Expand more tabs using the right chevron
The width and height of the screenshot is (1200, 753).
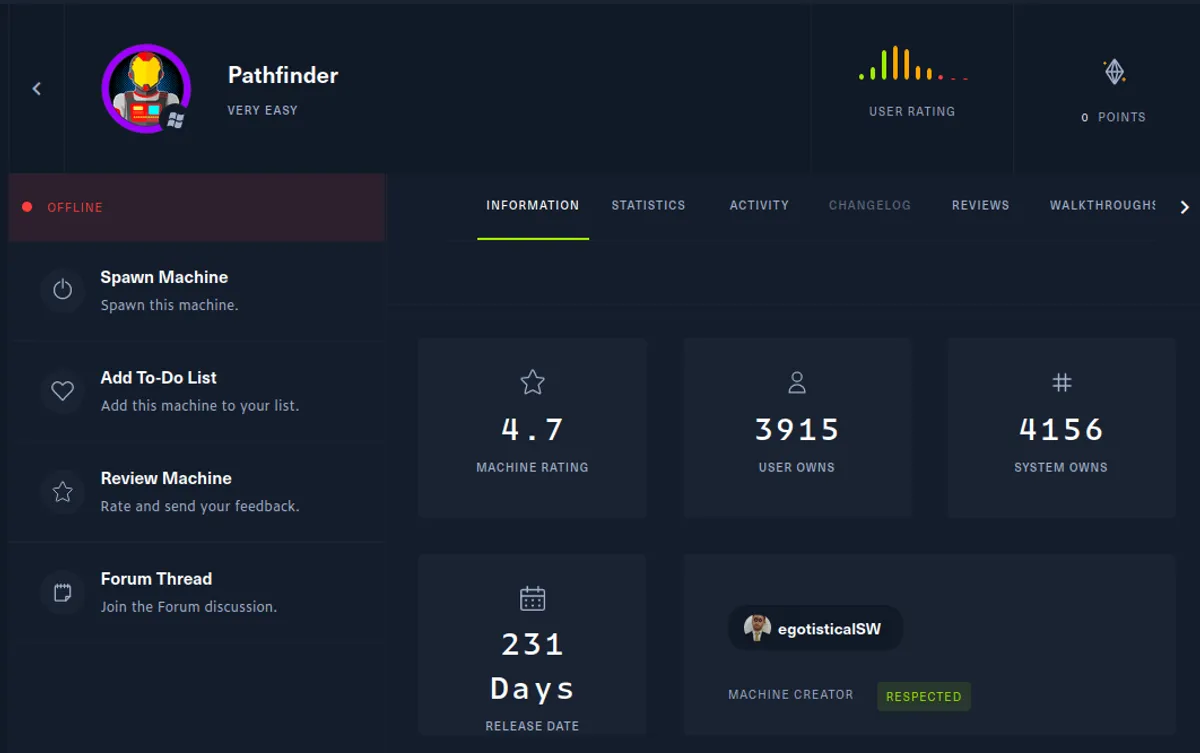[1185, 206]
